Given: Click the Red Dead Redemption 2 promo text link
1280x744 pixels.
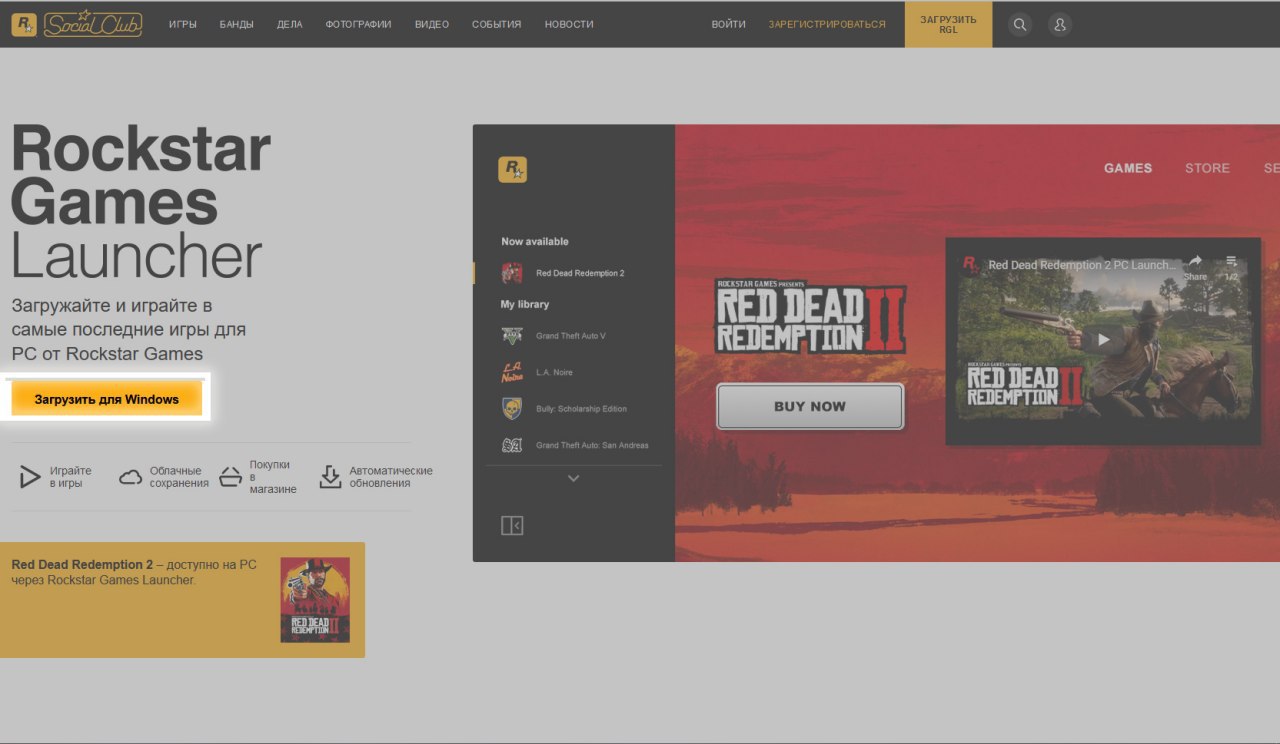Looking at the screenshot, I should click(x=134, y=572).
